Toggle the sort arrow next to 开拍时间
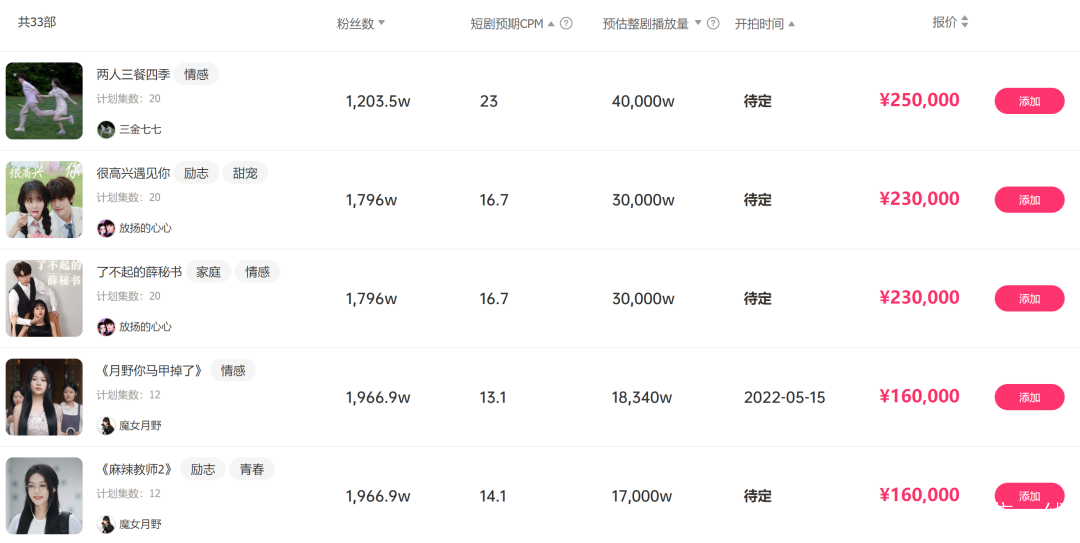The height and width of the screenshot is (543, 1080). pyautogui.click(x=792, y=23)
